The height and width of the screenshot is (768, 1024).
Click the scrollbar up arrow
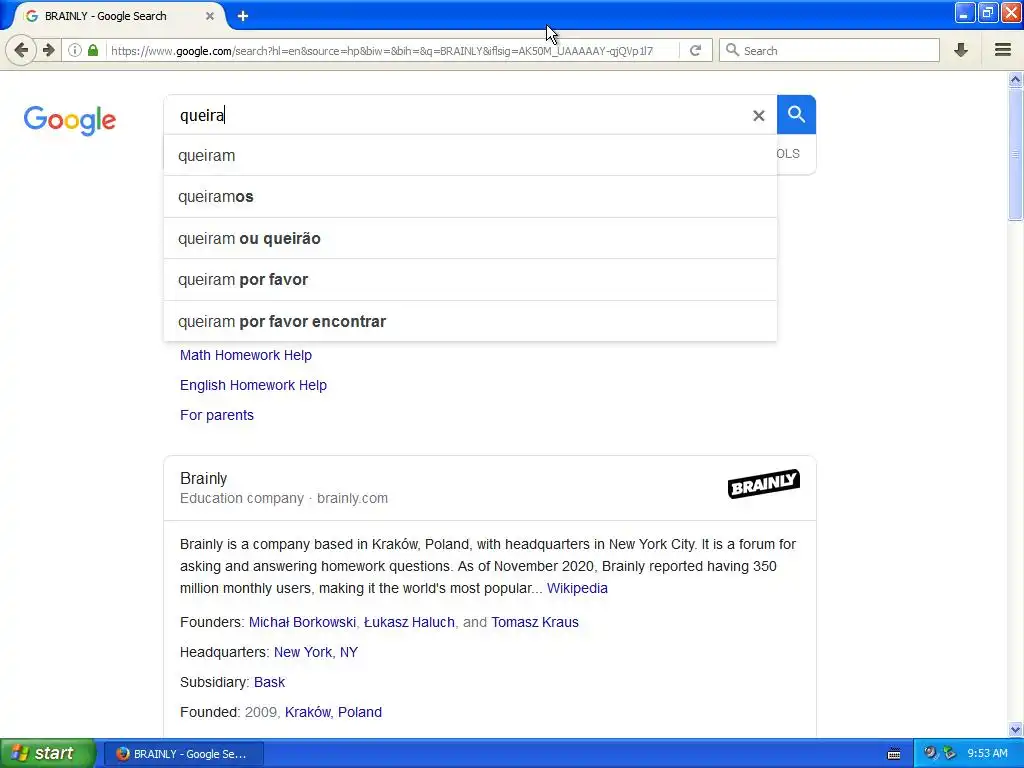pyautogui.click(x=1015, y=80)
